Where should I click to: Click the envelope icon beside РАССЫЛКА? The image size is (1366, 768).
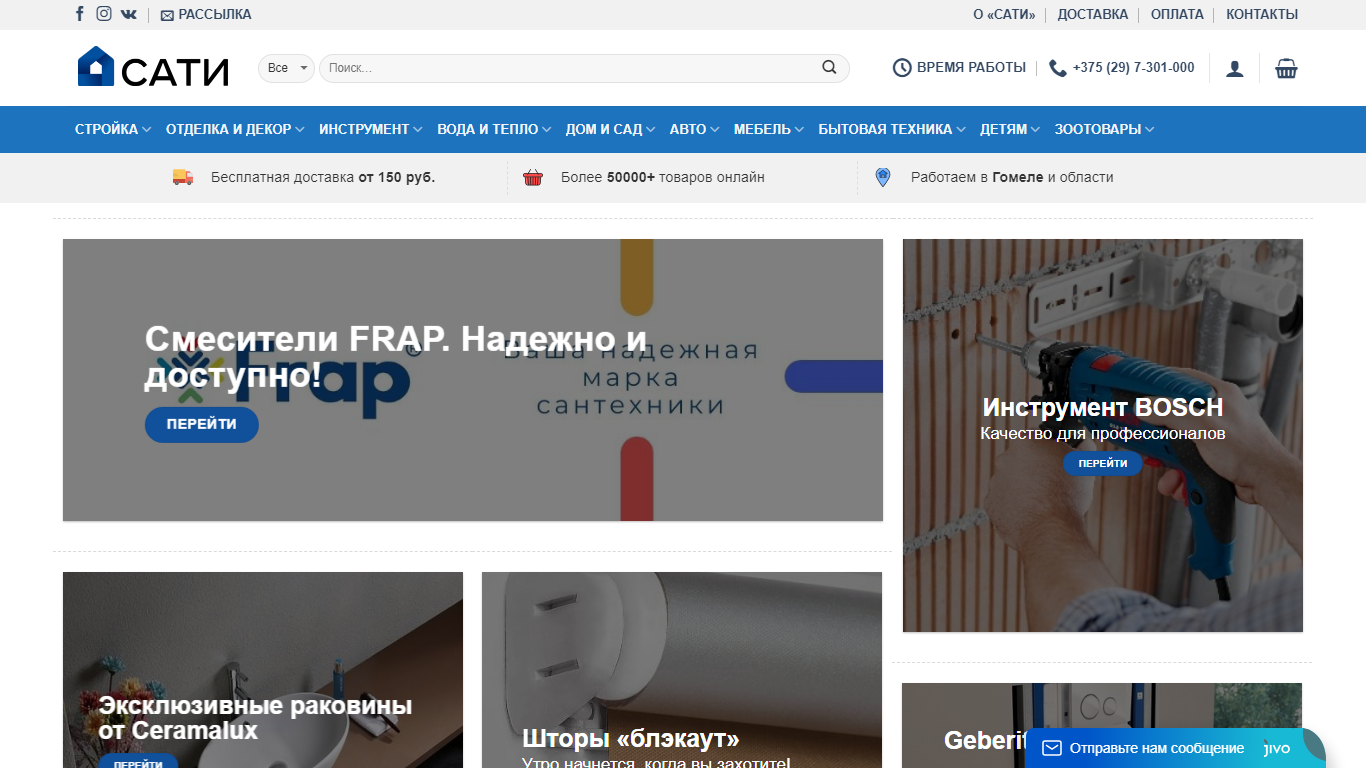pos(167,15)
